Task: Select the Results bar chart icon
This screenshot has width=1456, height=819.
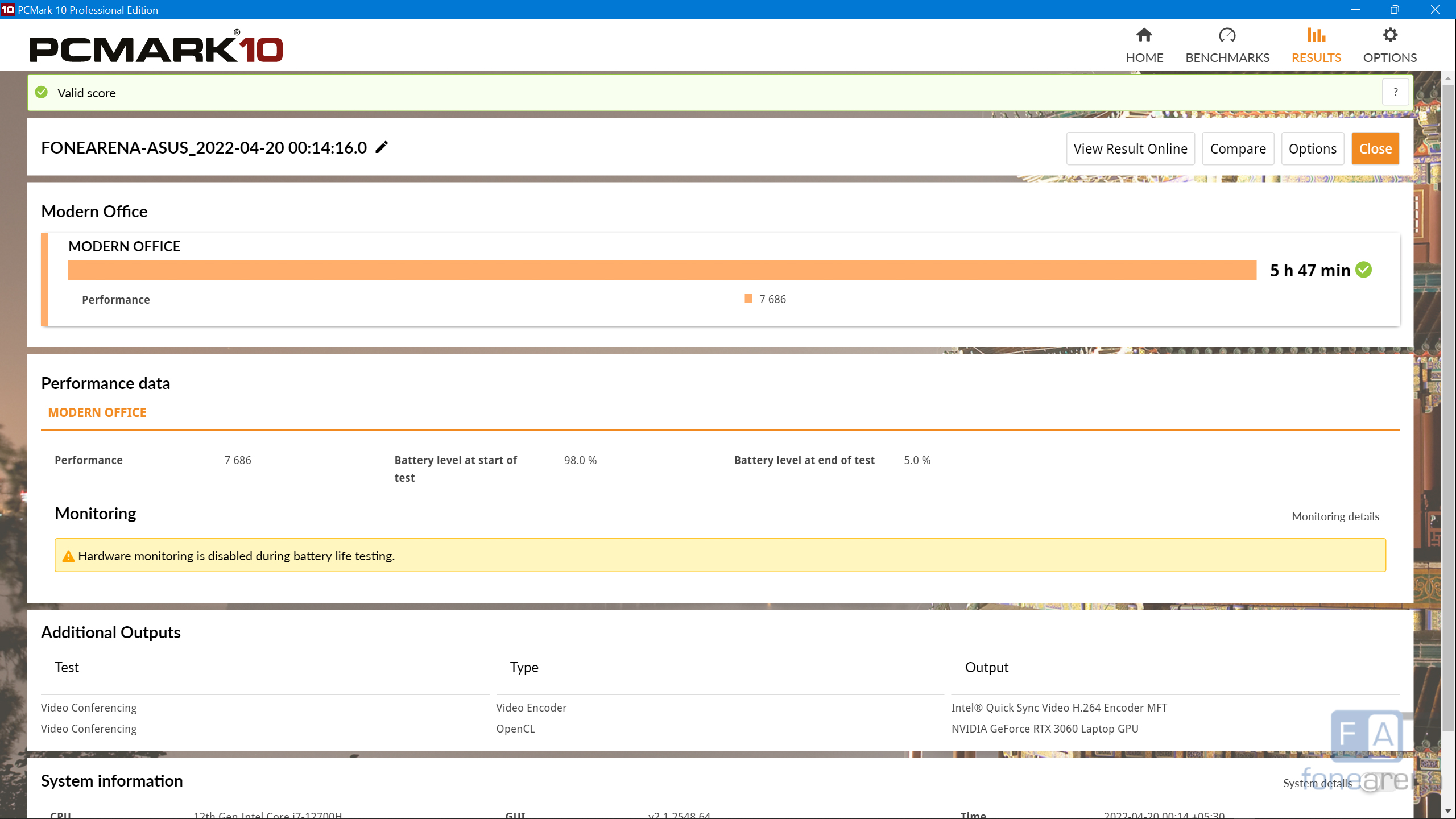Action: tap(1316, 35)
